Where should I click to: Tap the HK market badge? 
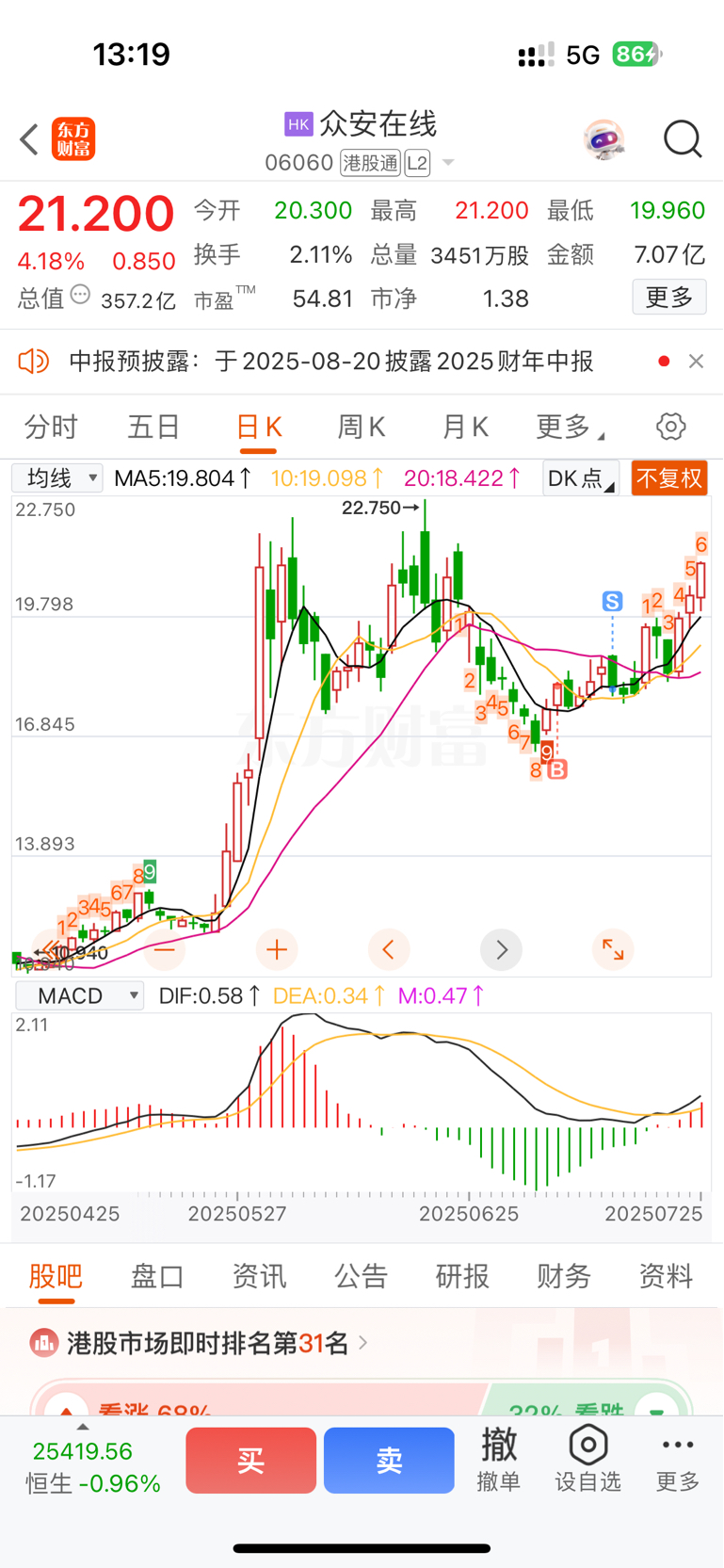click(x=298, y=124)
